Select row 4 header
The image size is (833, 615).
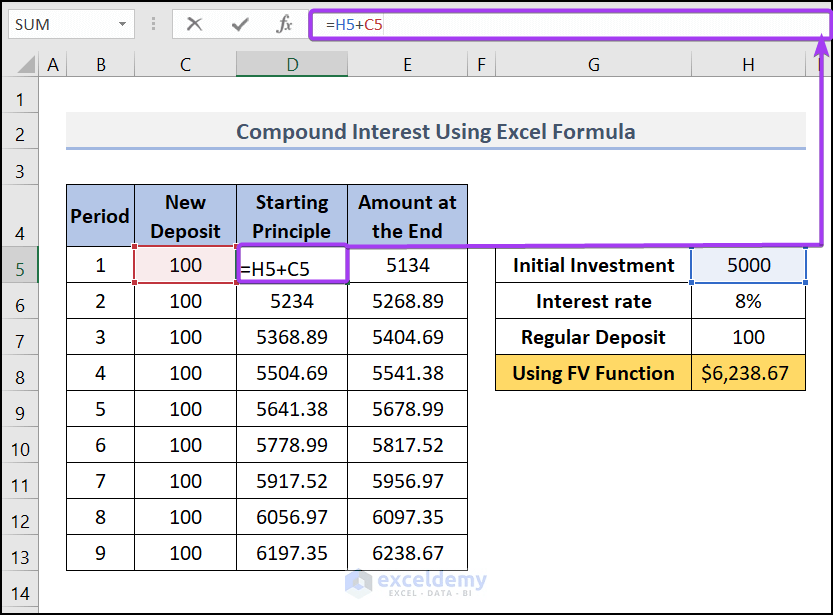(x=20, y=216)
